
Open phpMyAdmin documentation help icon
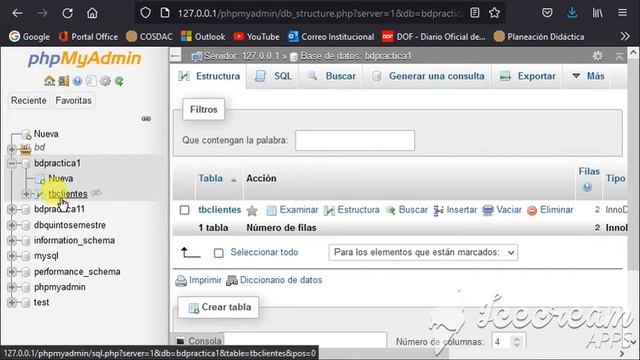[x=77, y=81]
